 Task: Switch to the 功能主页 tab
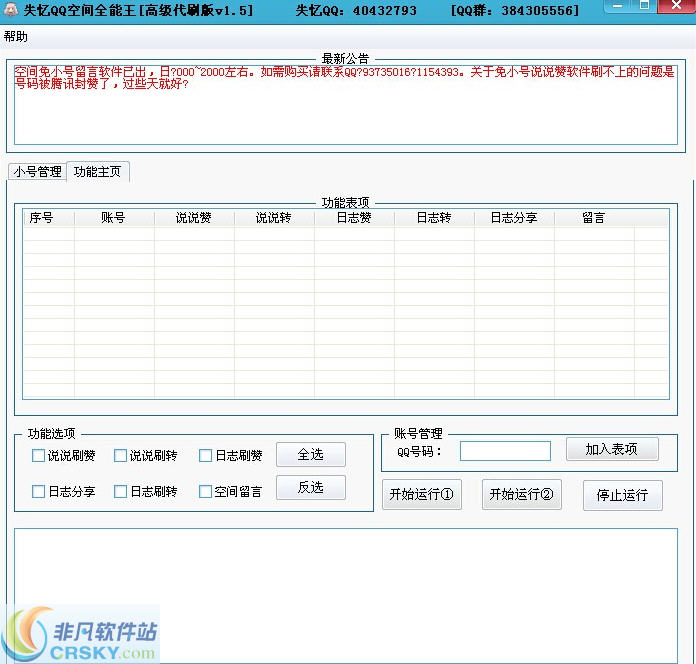[x=98, y=171]
